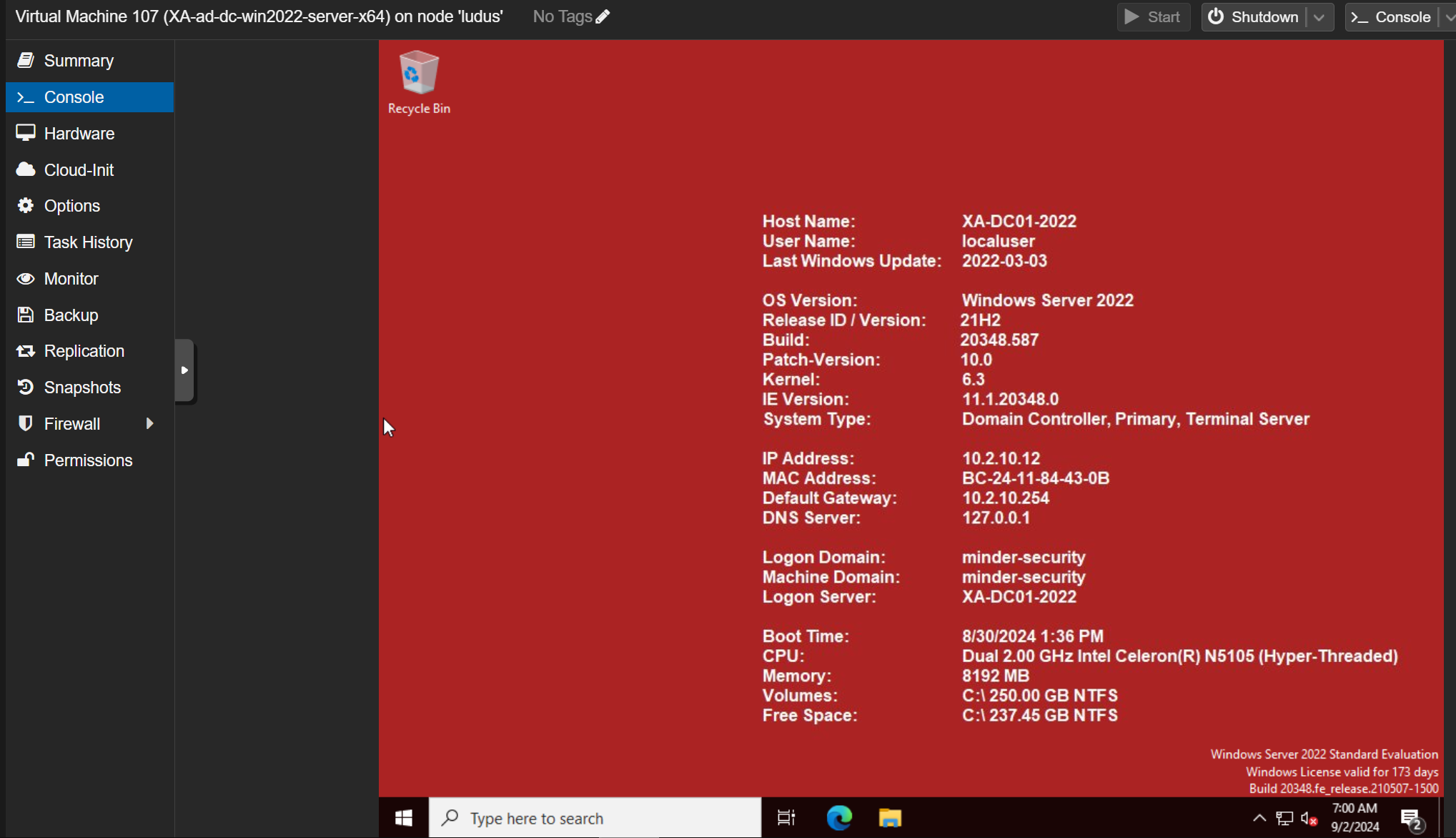
Task: Click the Console button in the header
Action: coord(1390,17)
